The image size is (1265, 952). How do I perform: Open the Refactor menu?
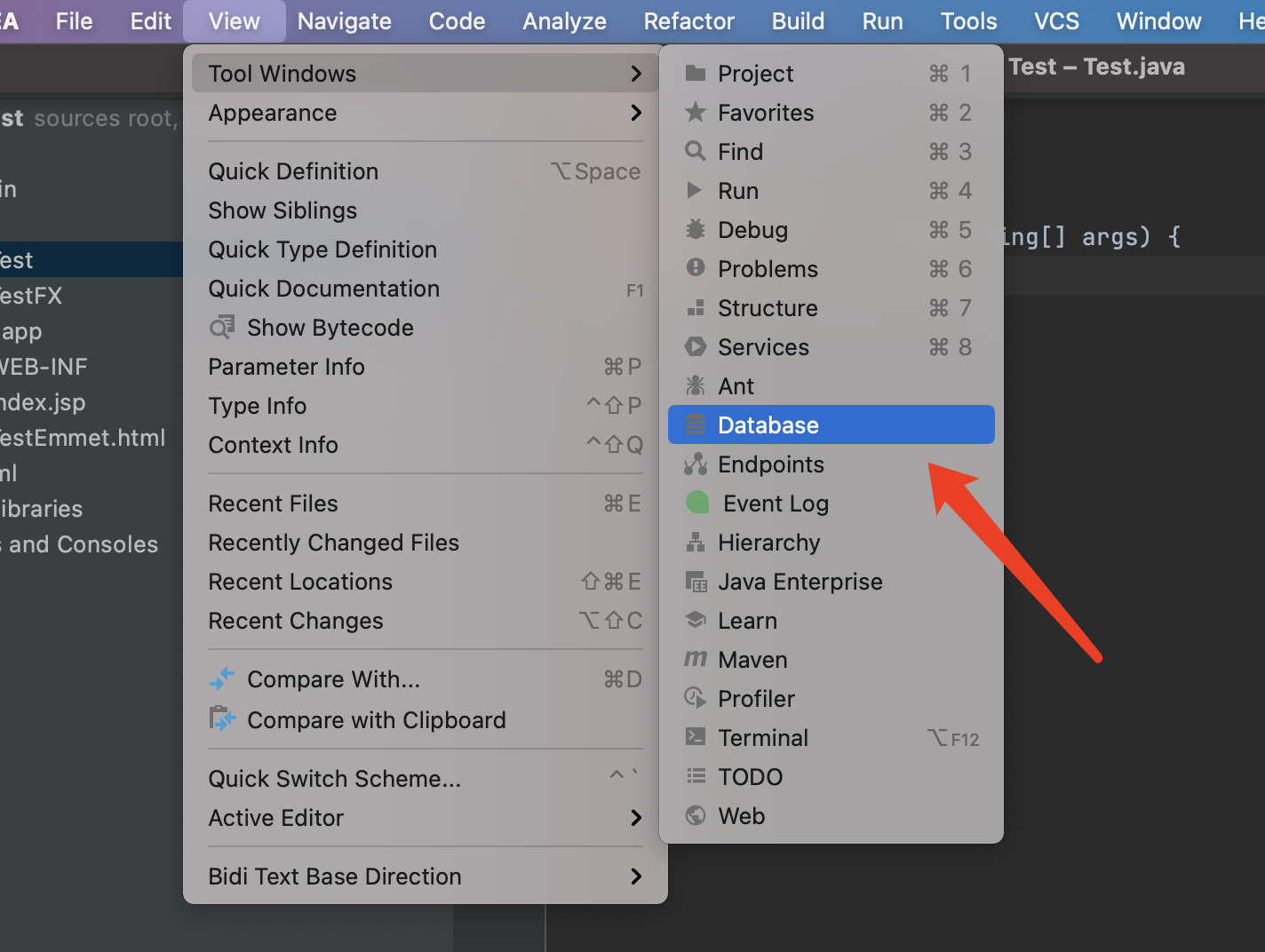689,21
